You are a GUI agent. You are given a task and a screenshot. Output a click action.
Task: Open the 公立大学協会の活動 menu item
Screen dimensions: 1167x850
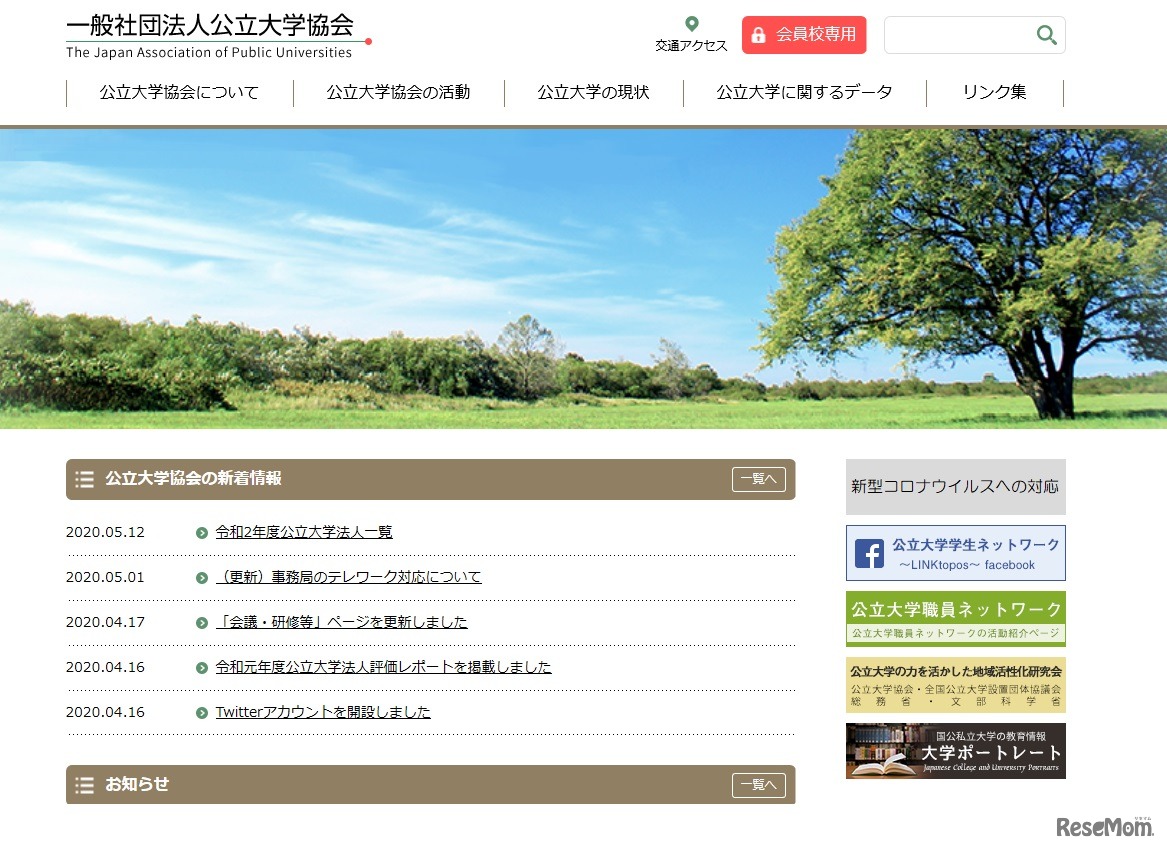click(x=397, y=92)
